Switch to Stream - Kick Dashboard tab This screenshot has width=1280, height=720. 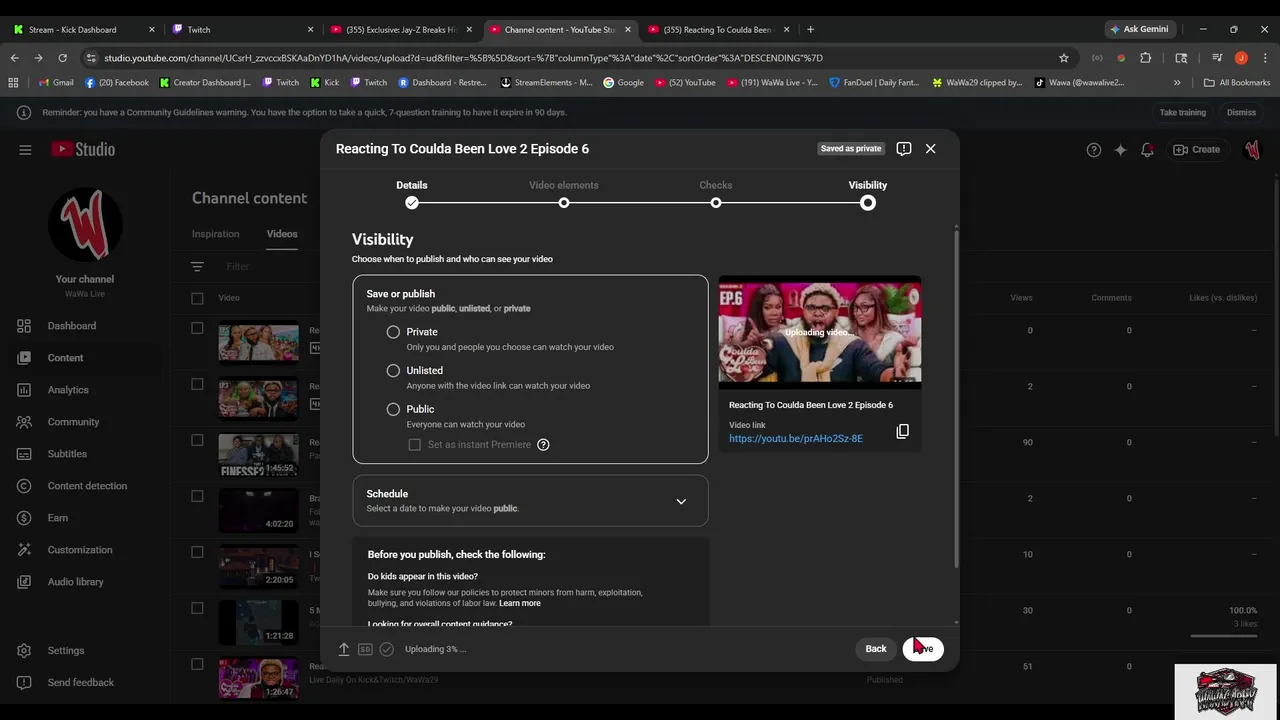pos(82,30)
